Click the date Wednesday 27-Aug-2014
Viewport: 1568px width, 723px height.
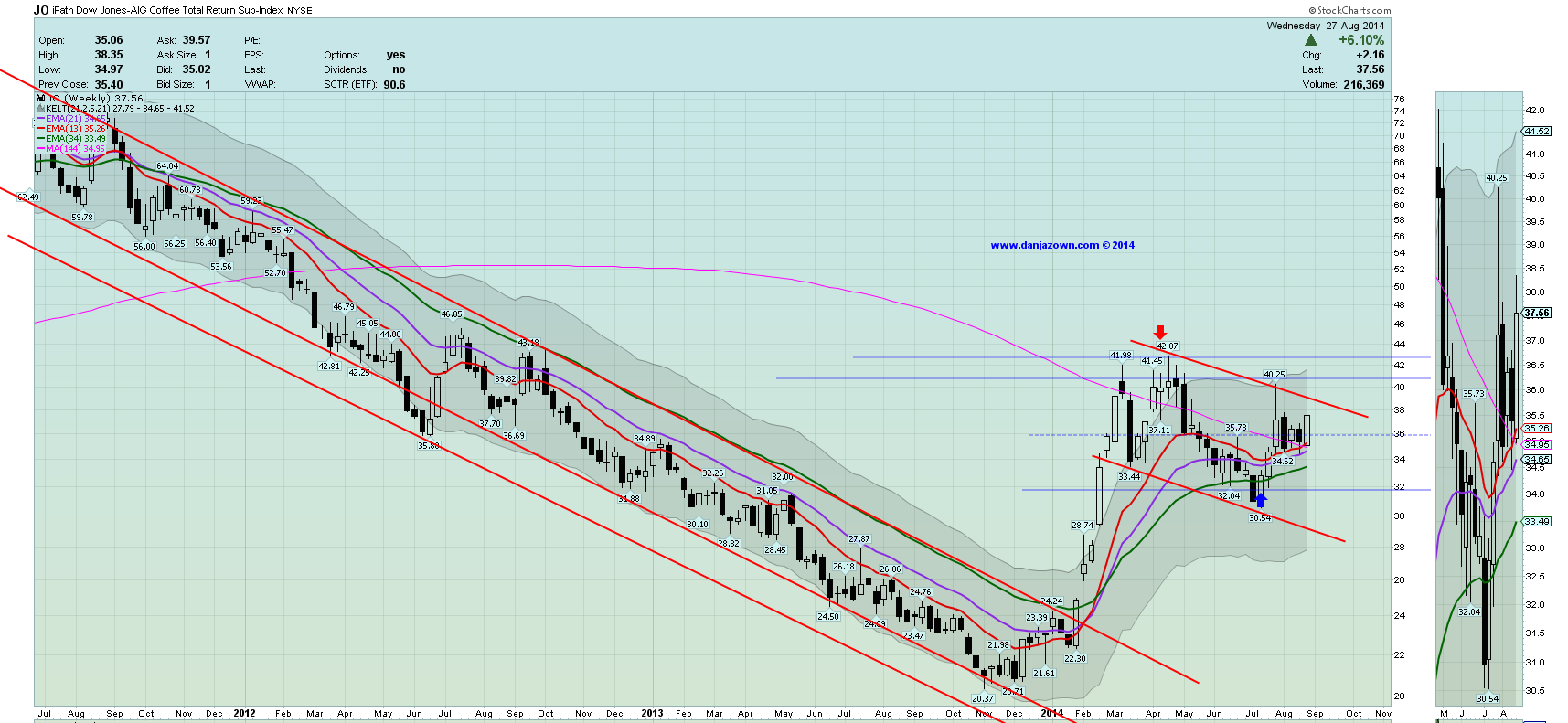1326,26
